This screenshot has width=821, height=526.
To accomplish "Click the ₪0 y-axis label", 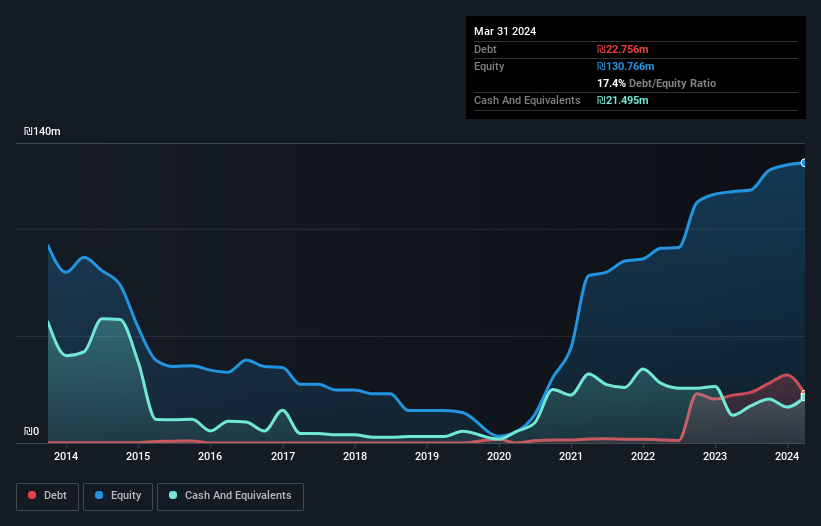I will point(31,431).
